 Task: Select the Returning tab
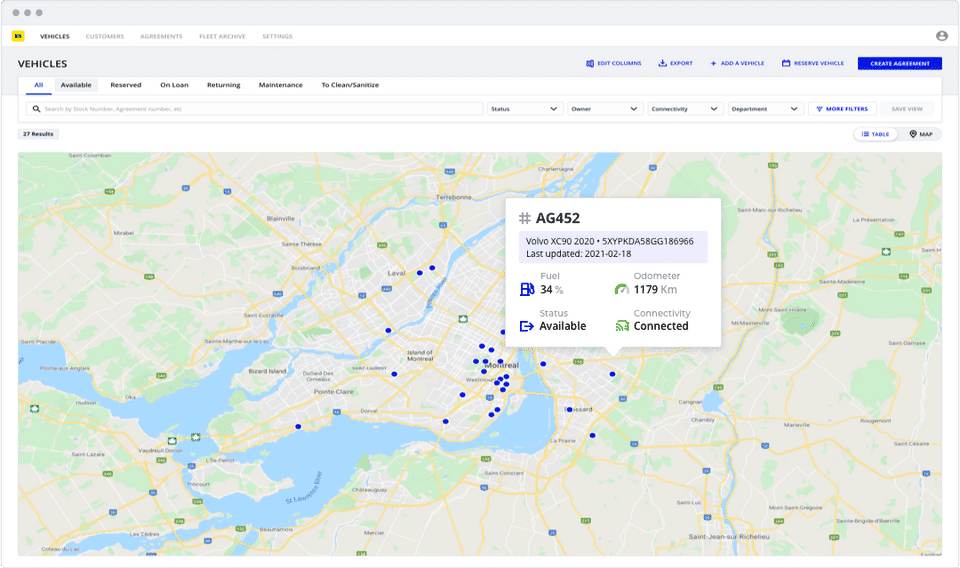[223, 85]
